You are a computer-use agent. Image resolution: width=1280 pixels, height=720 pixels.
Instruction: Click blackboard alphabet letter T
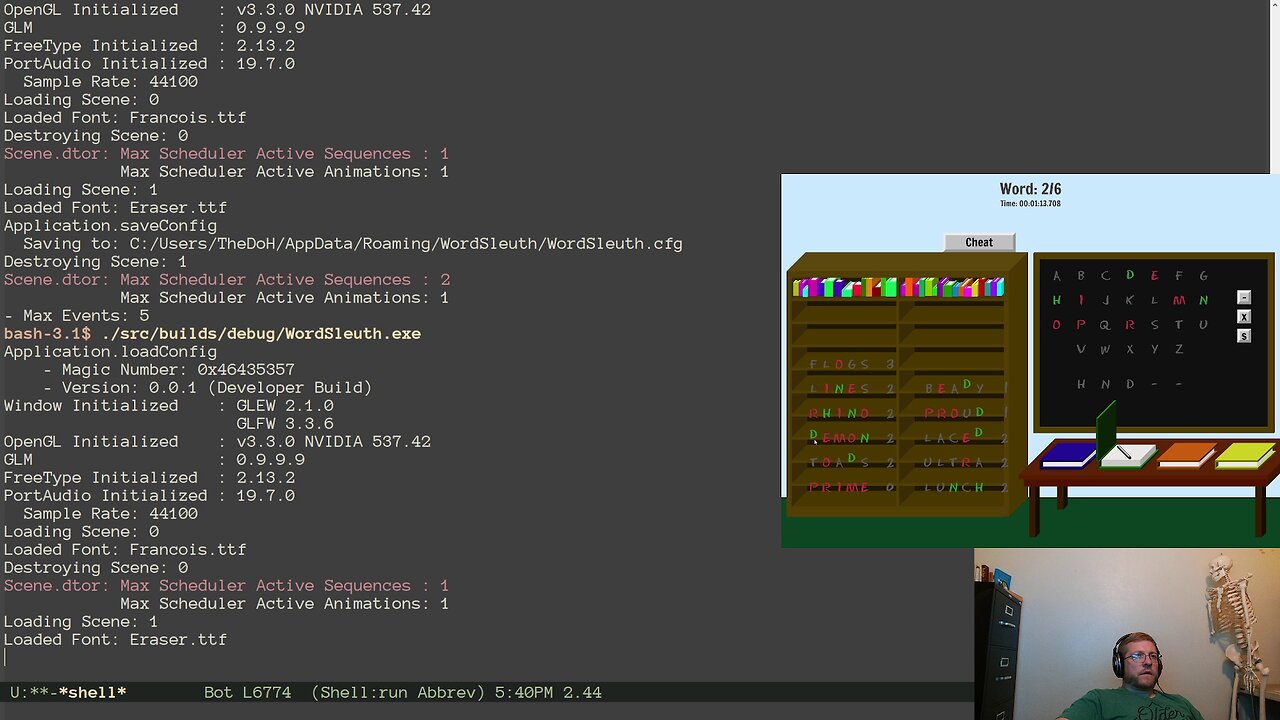[x=1179, y=325]
